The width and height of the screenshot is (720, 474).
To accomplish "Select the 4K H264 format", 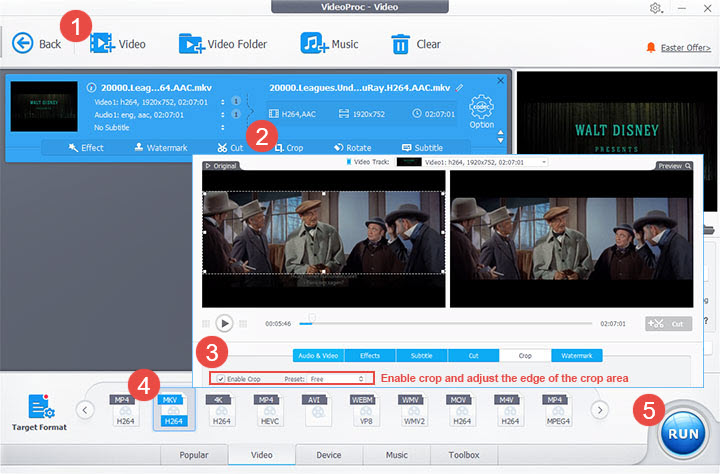I will pos(221,410).
